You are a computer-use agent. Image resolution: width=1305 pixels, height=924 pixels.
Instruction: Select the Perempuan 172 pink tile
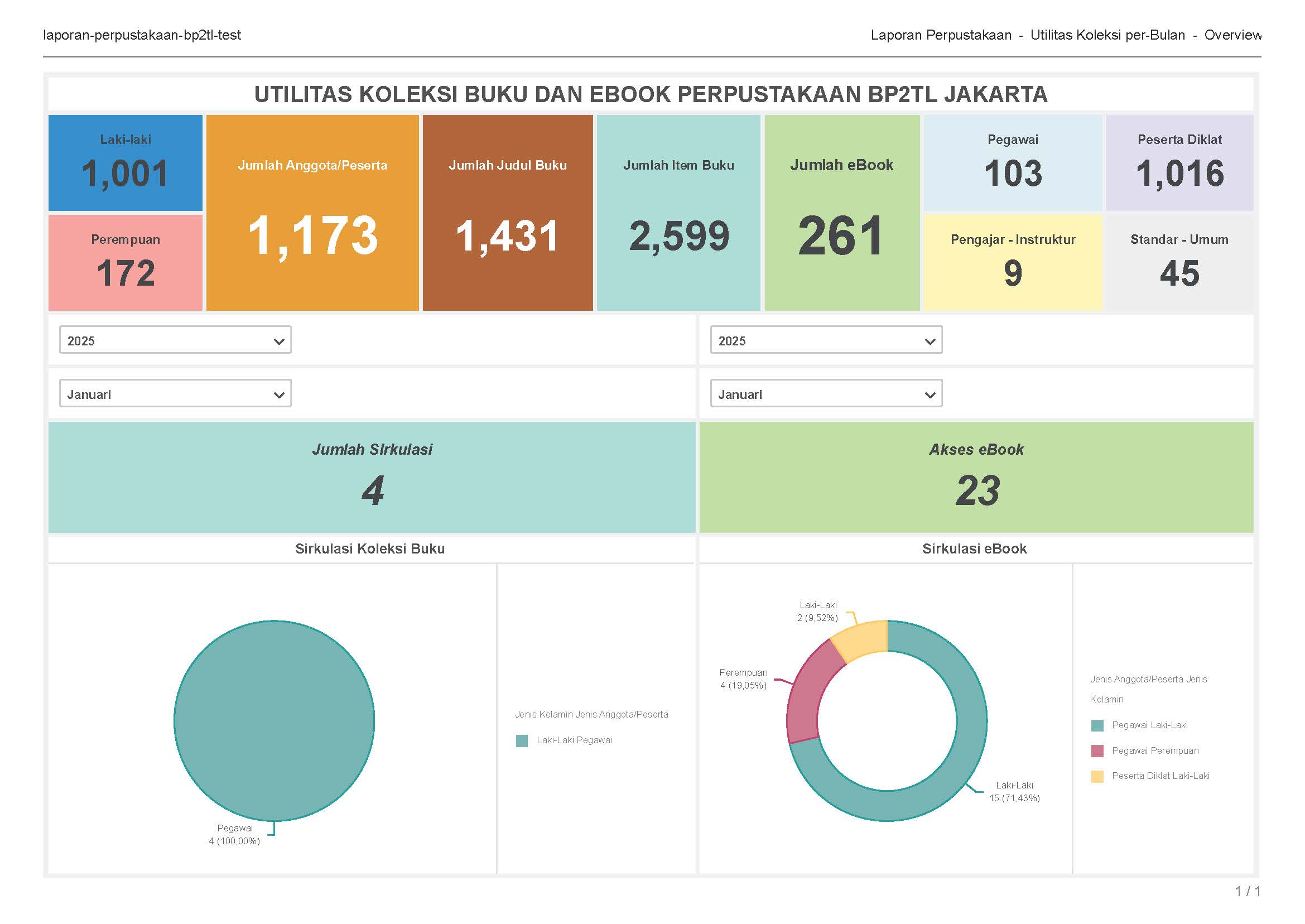[x=125, y=262]
